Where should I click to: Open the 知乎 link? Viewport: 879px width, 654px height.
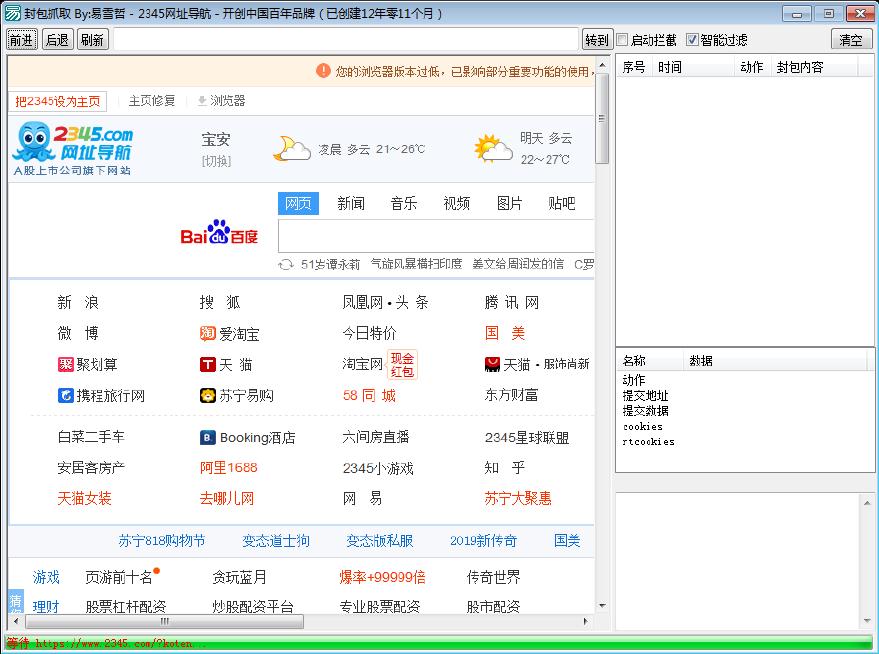(505, 468)
